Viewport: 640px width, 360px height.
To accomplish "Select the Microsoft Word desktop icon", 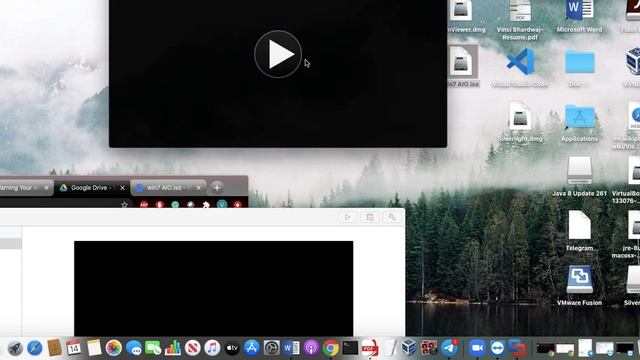I will pyautogui.click(x=579, y=16).
